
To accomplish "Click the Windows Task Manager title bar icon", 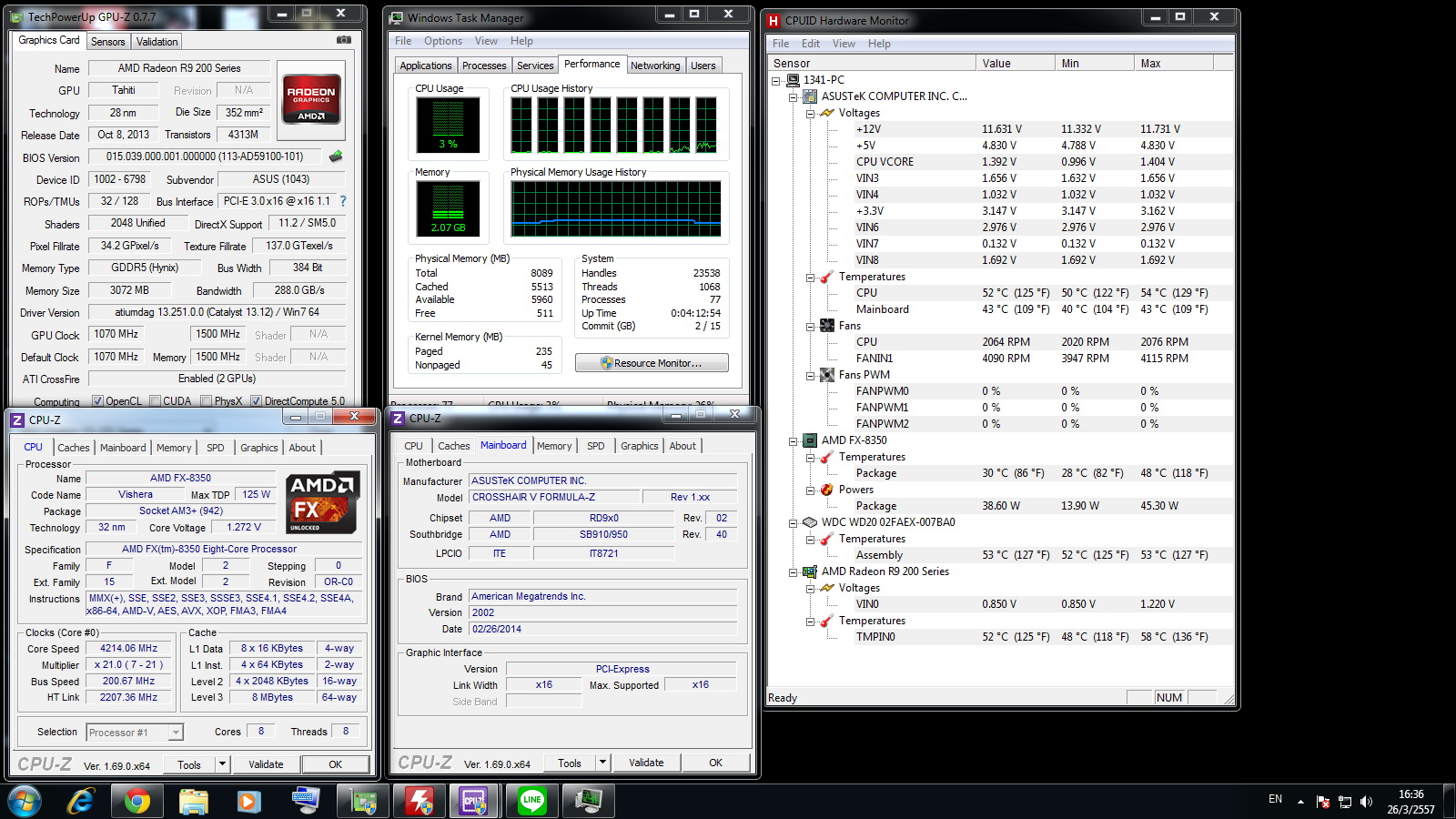I will [396, 17].
